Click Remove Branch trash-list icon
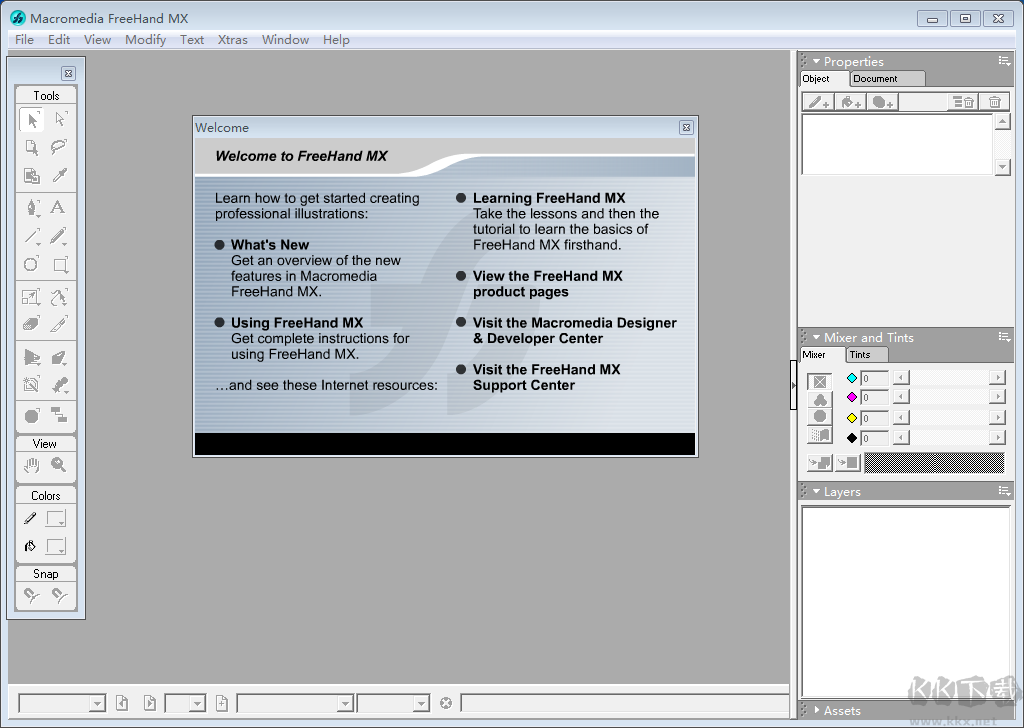The height and width of the screenshot is (728, 1024). 963,102
